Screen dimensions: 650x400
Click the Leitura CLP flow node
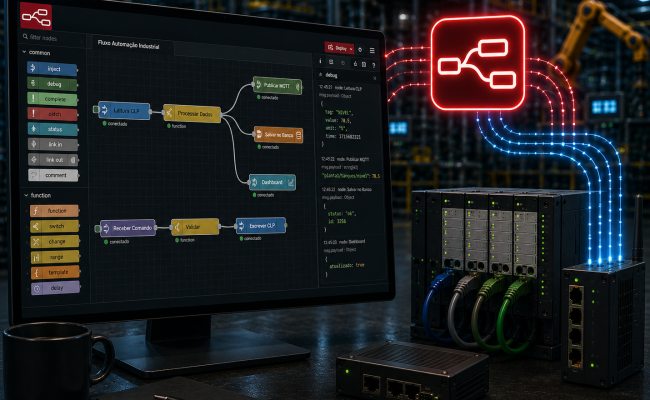point(124,110)
